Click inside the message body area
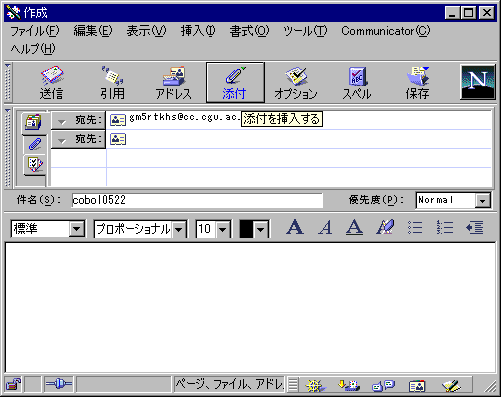Viewport: 501px width, 397px height. point(250,307)
